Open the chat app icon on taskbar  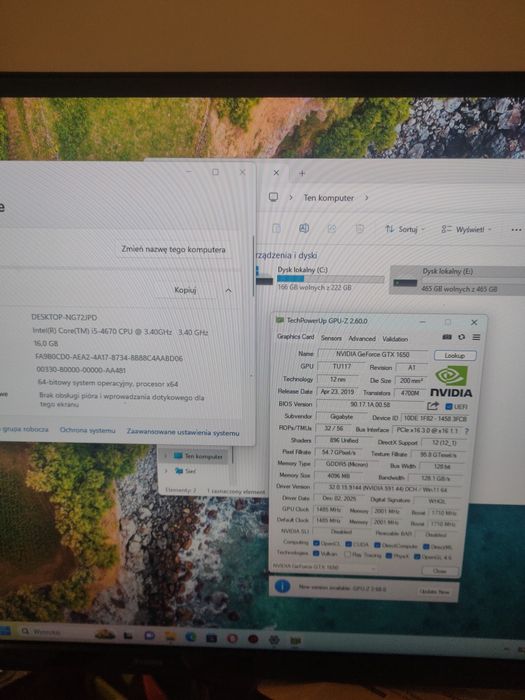pyautogui.click(x=150, y=635)
